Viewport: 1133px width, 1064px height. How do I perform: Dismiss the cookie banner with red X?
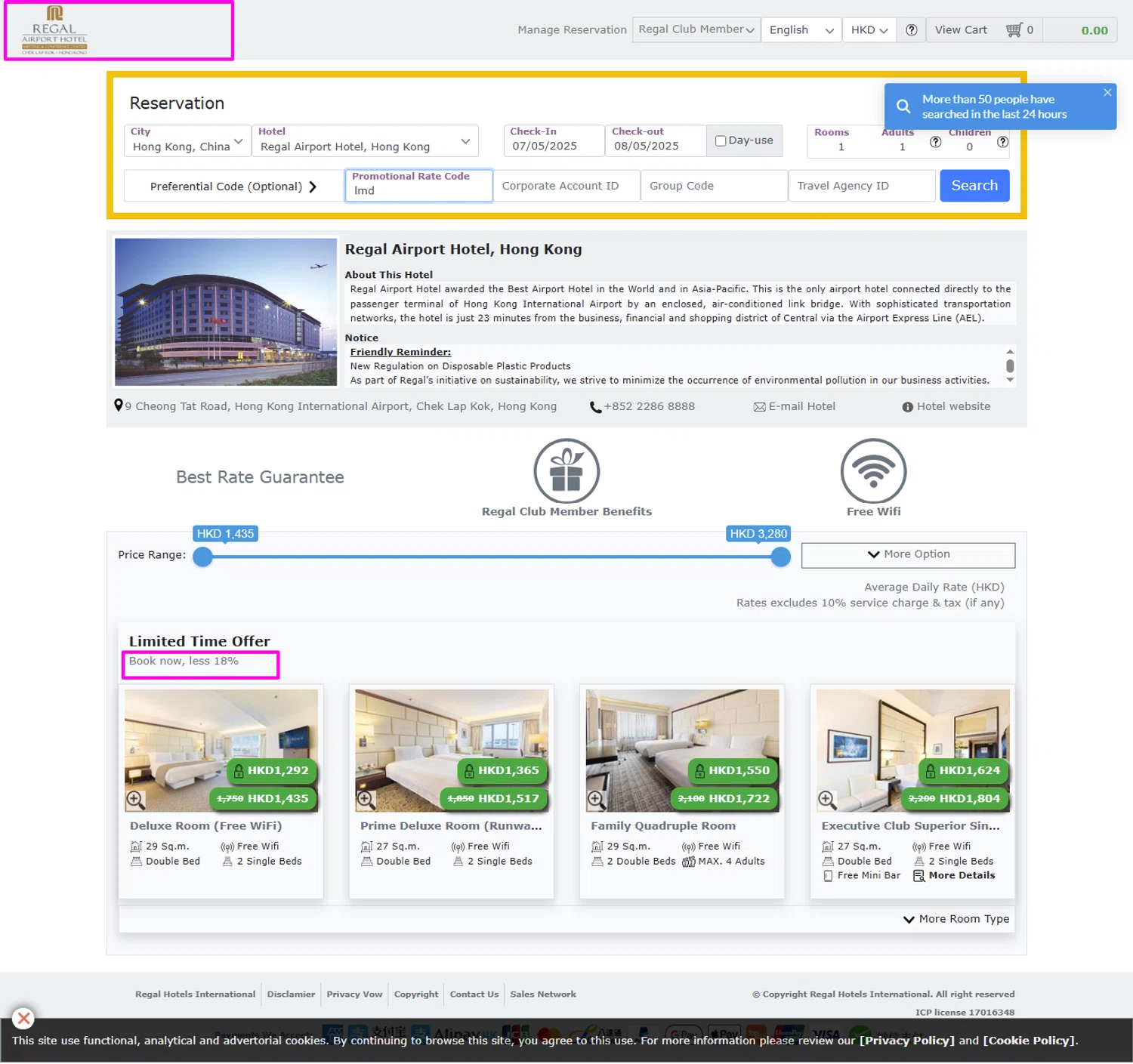tap(23, 1019)
